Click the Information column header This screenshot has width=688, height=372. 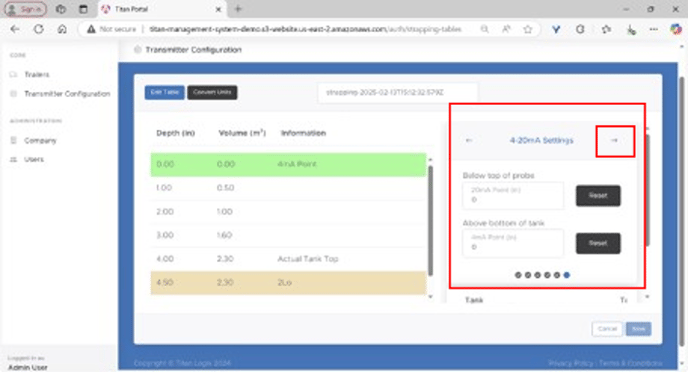point(303,133)
